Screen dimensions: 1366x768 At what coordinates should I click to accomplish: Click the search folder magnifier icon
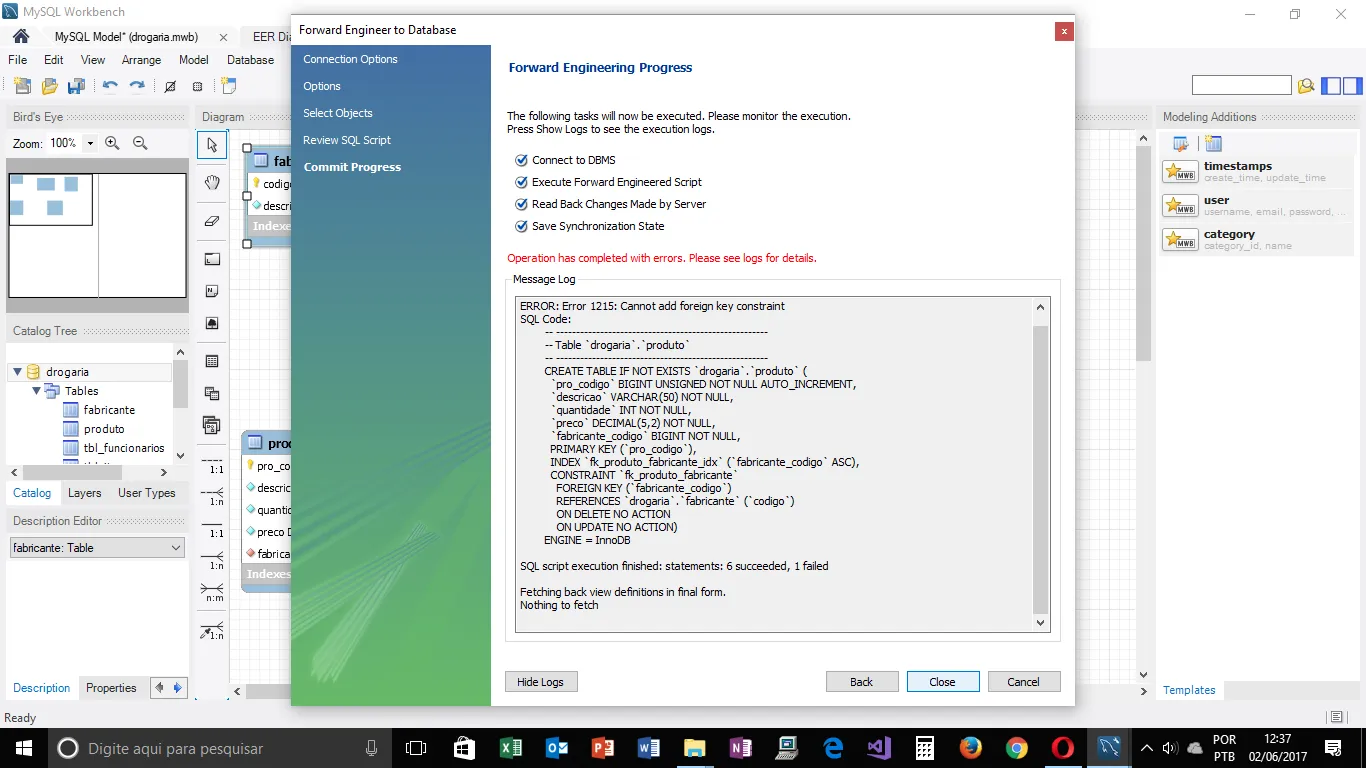(1305, 86)
